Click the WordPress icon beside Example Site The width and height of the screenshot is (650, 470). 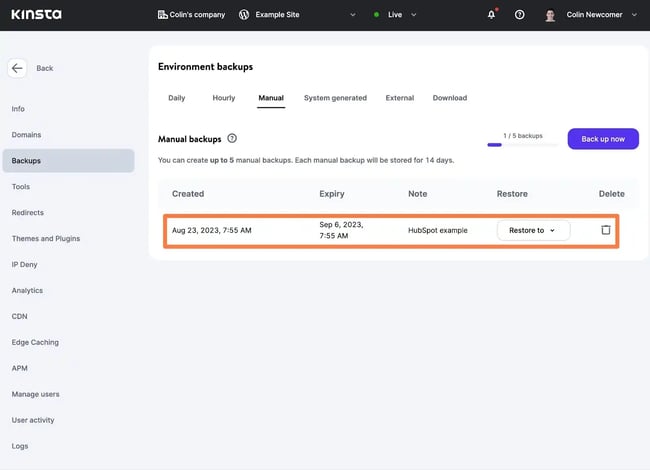click(x=244, y=15)
